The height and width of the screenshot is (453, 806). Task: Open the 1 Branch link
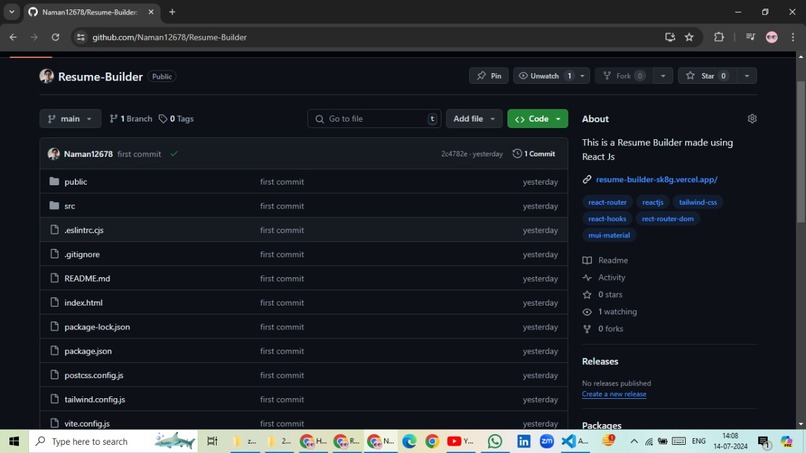(x=131, y=119)
